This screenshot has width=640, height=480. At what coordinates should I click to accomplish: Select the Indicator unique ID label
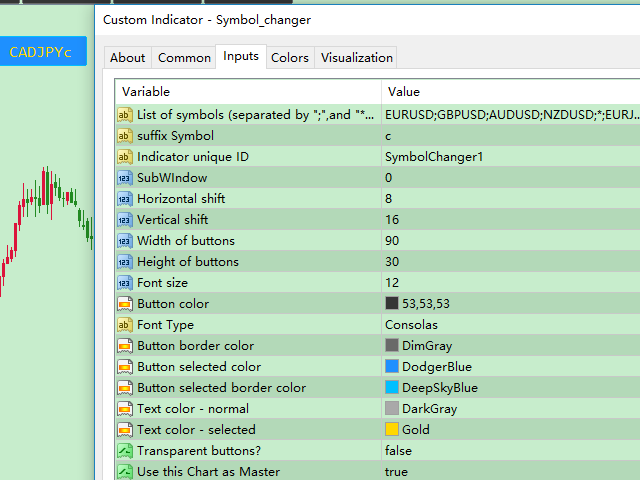tap(193, 157)
